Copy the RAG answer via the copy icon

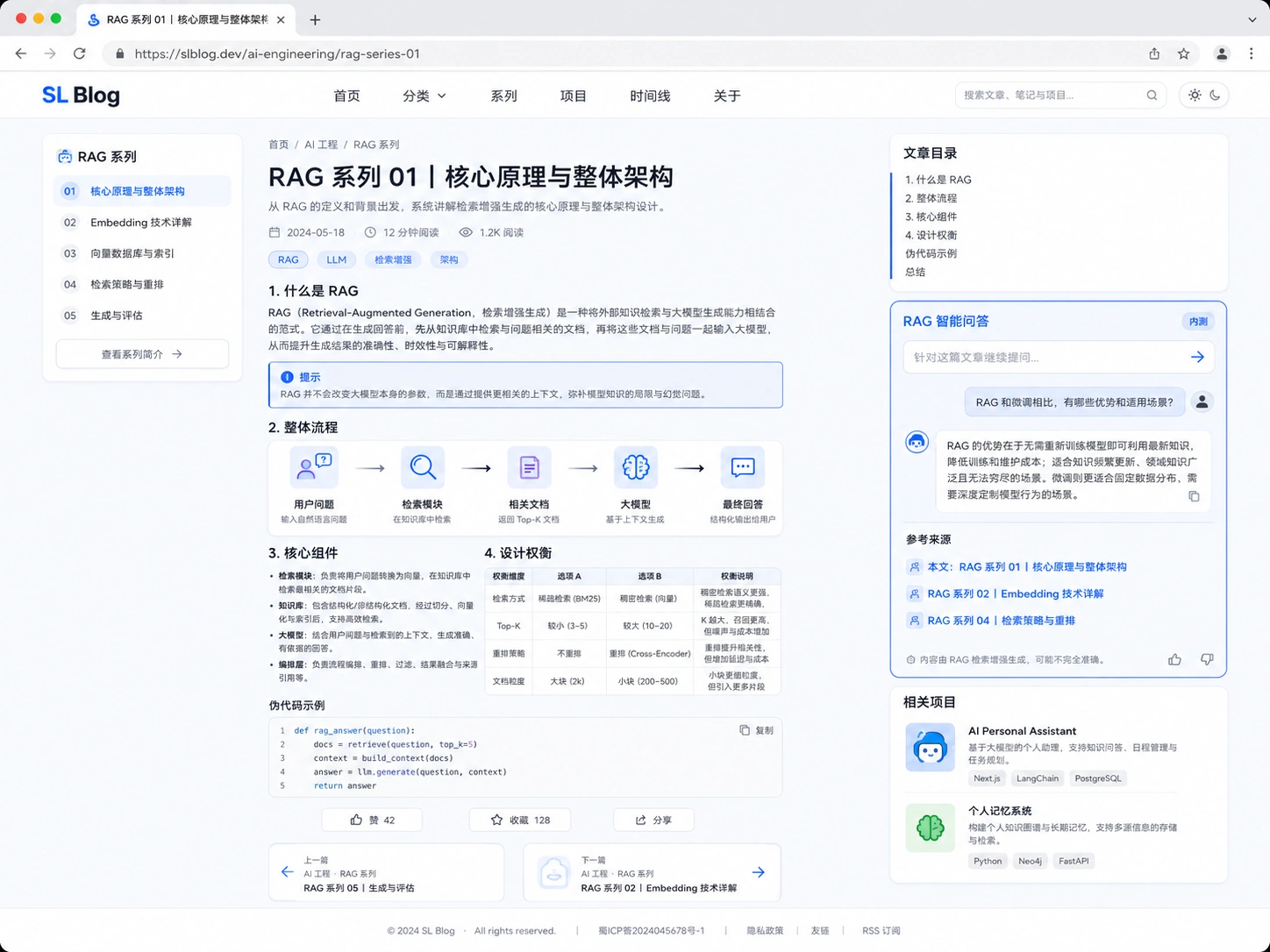[1194, 496]
